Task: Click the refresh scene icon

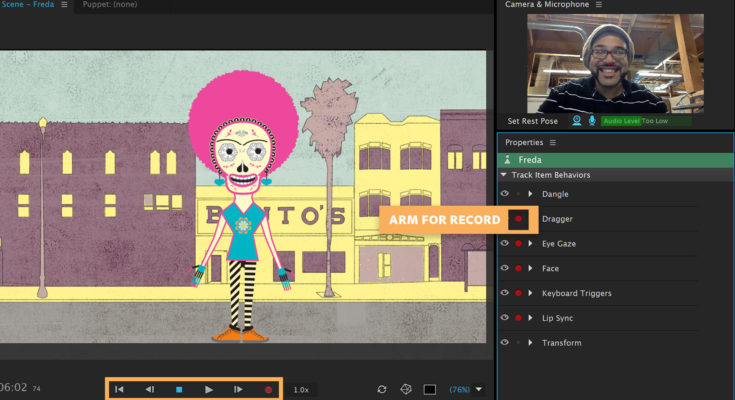Action: [x=382, y=389]
